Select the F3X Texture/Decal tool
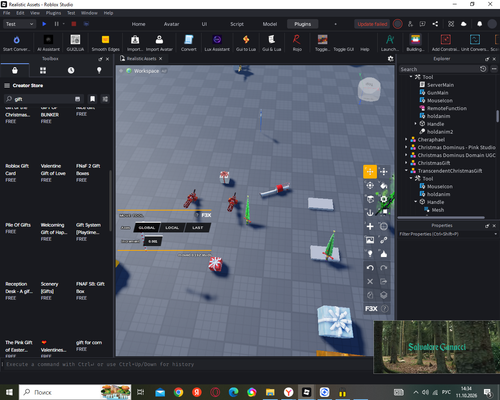 pyautogui.click(x=370, y=240)
